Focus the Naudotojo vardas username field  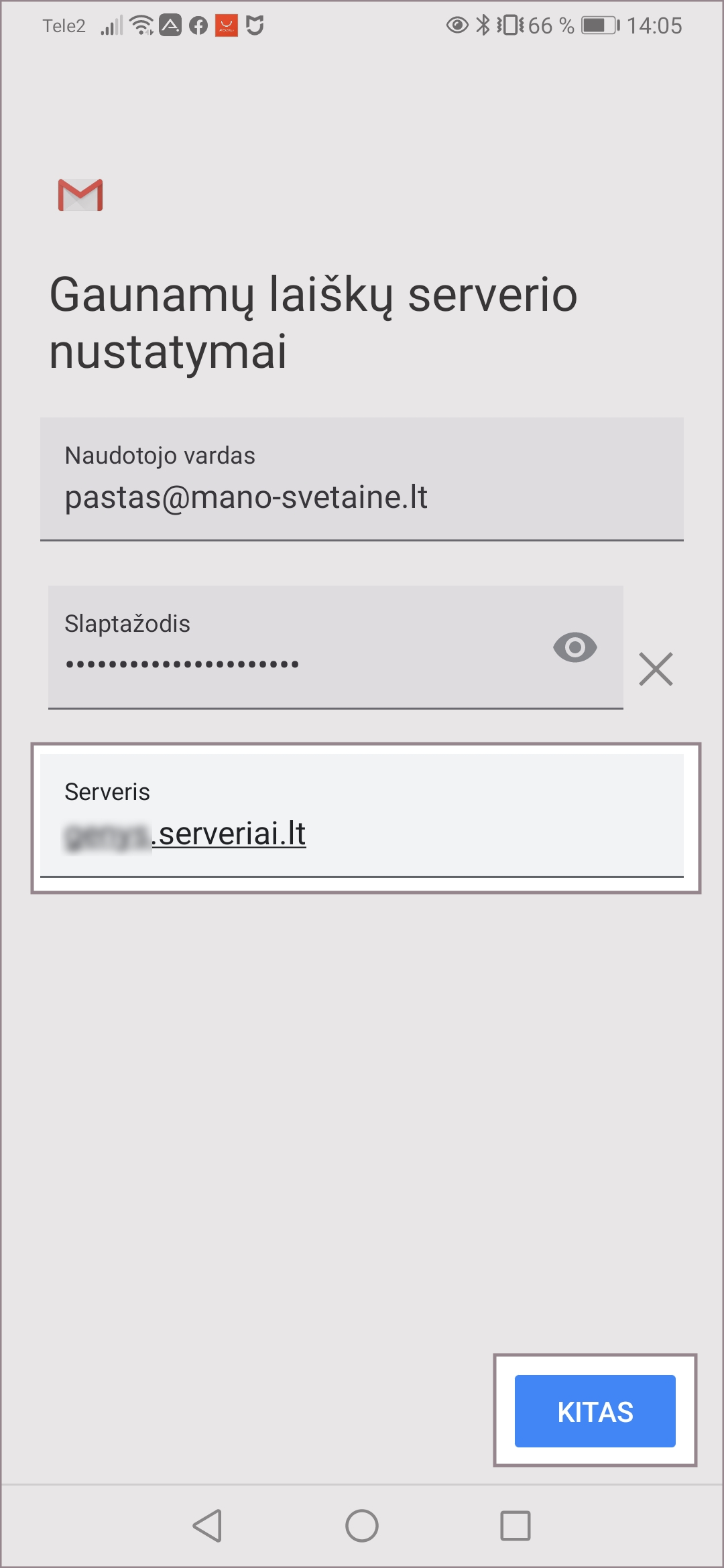point(362,480)
